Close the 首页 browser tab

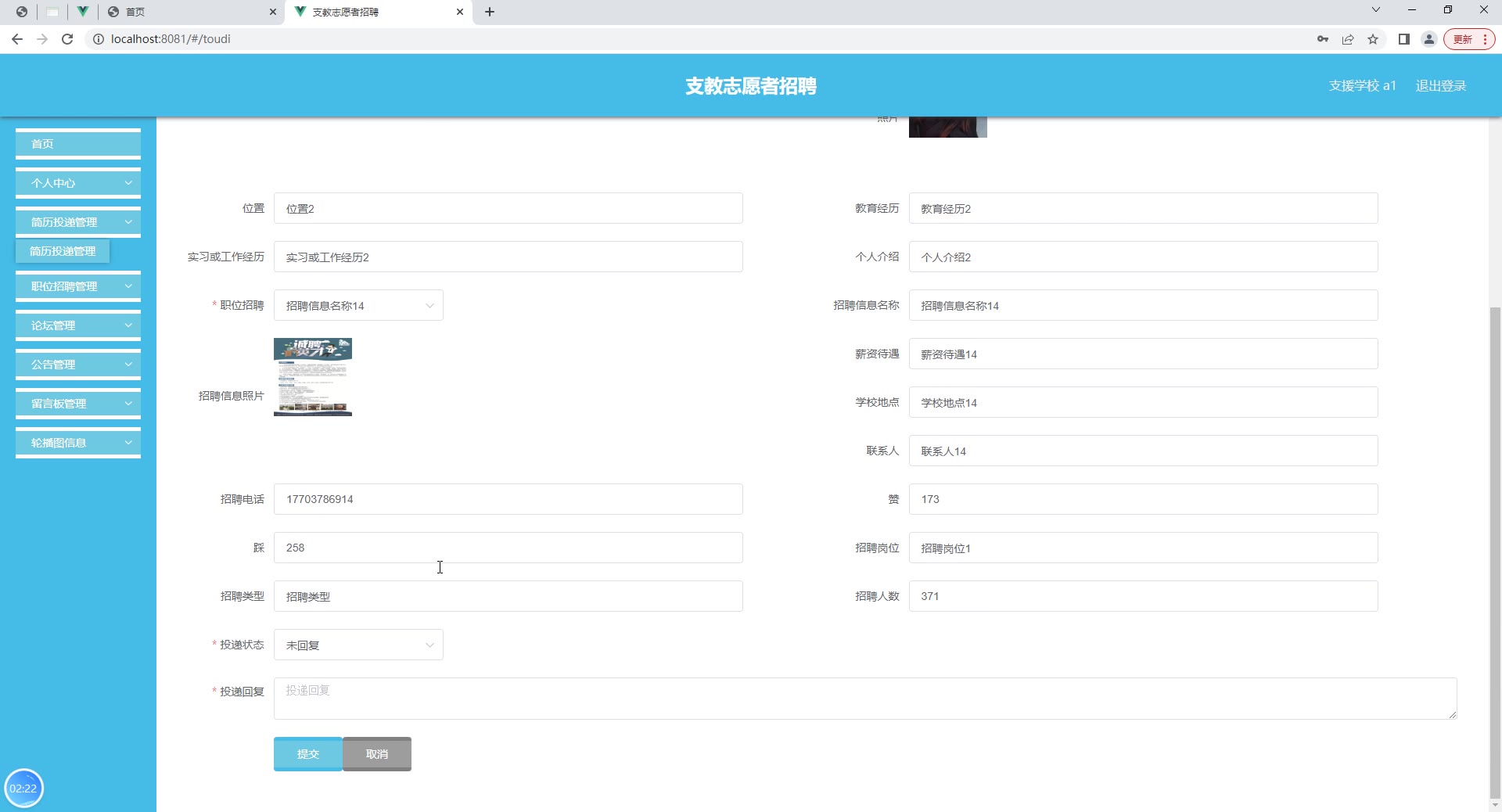(x=273, y=12)
